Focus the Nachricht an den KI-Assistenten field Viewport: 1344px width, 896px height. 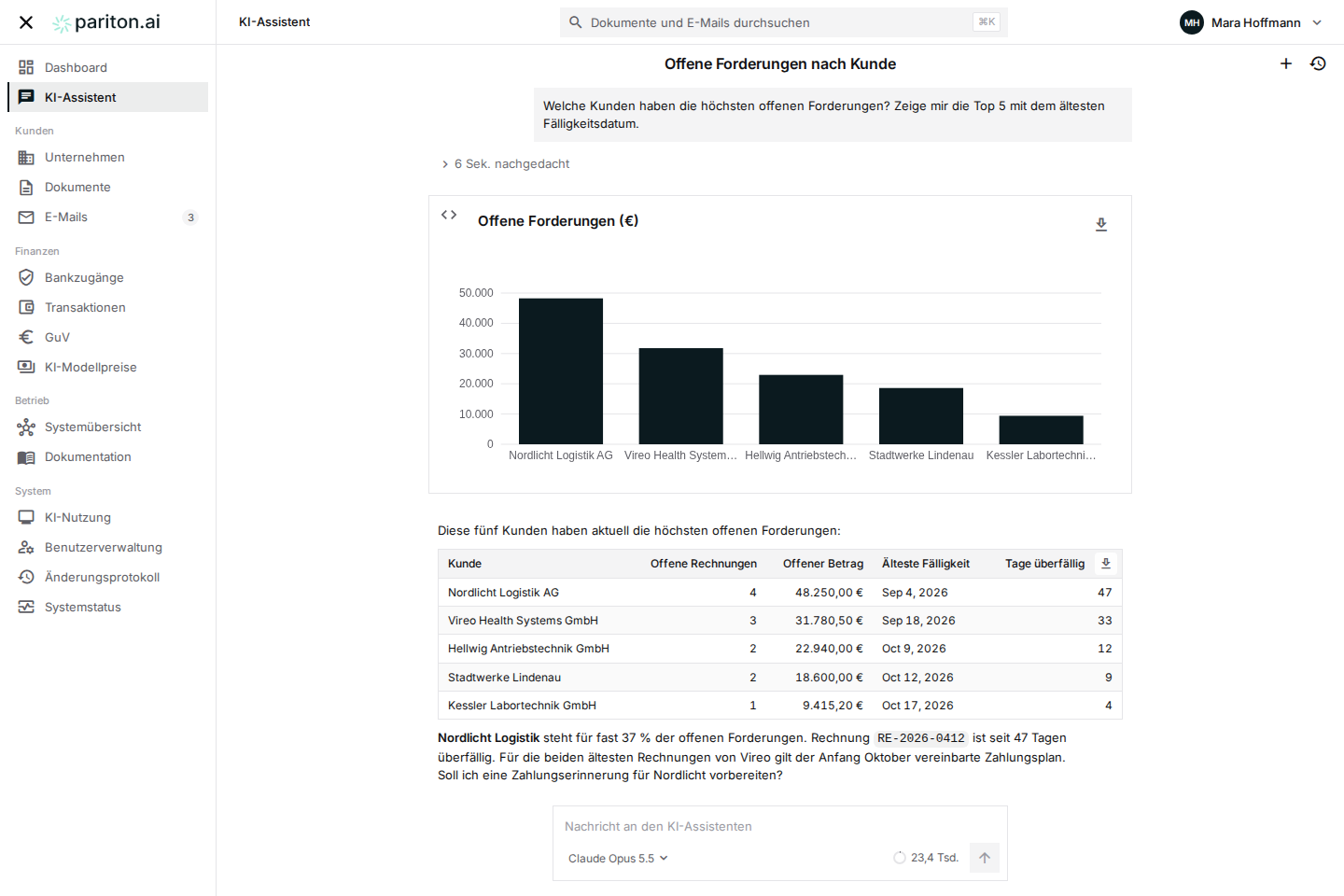point(780,826)
